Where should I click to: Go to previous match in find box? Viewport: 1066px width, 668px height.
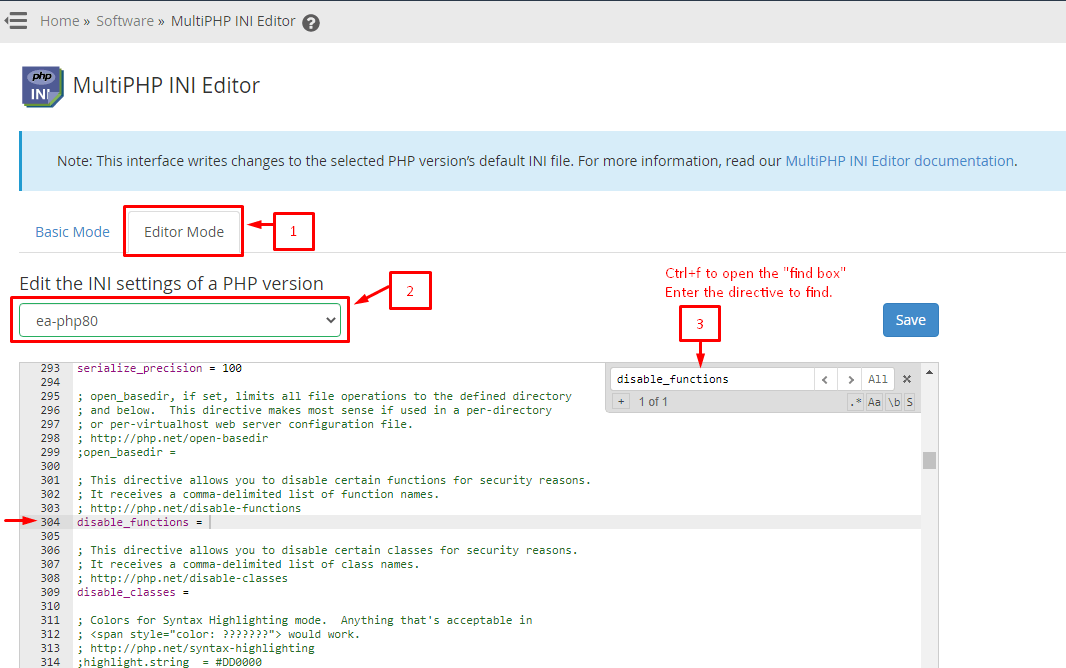coord(825,380)
